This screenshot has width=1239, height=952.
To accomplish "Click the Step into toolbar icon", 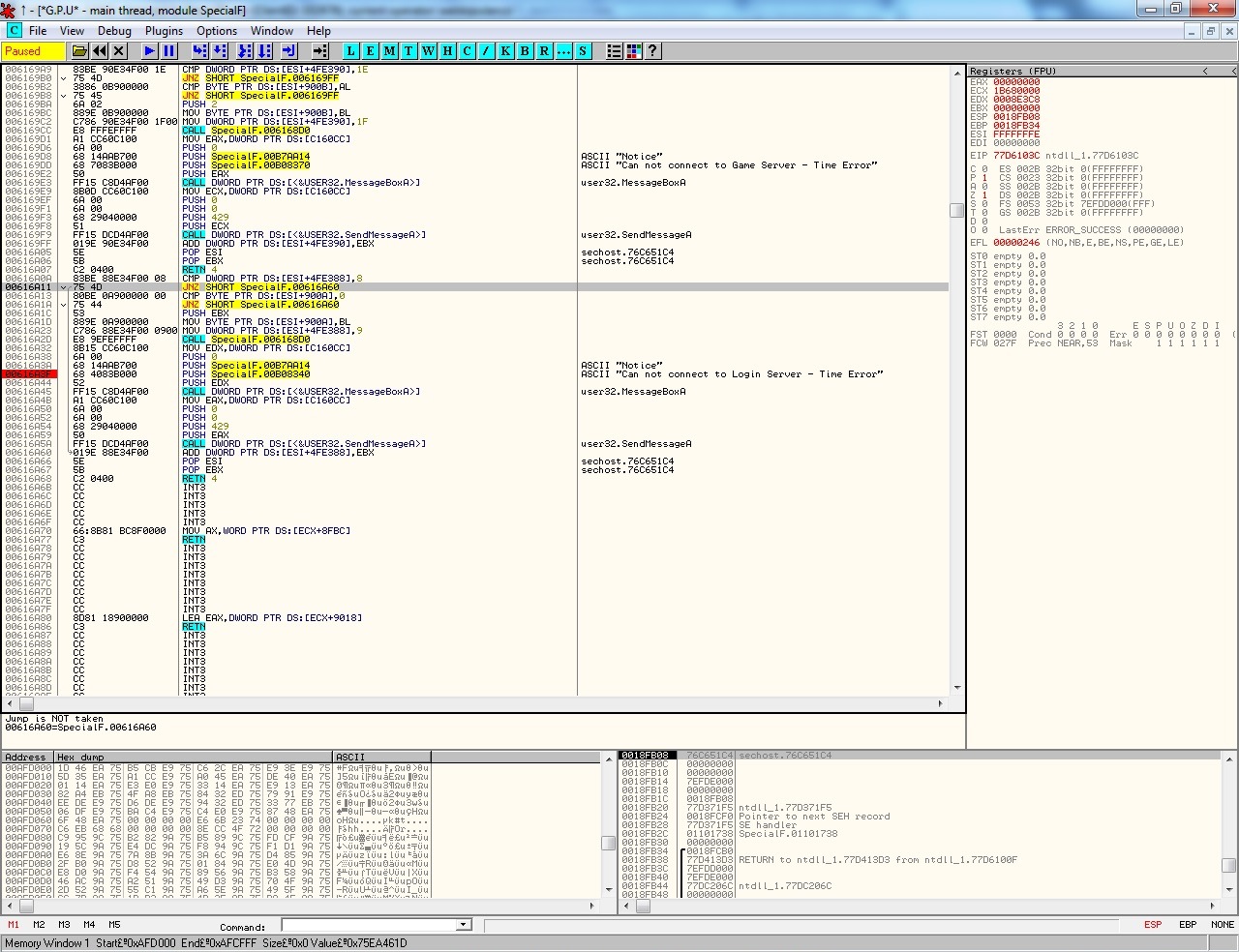I will 199,51.
